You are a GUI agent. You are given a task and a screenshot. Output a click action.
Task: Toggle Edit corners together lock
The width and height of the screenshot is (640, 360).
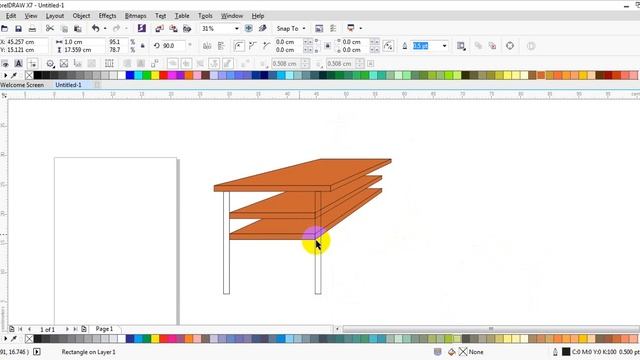[x=327, y=46]
